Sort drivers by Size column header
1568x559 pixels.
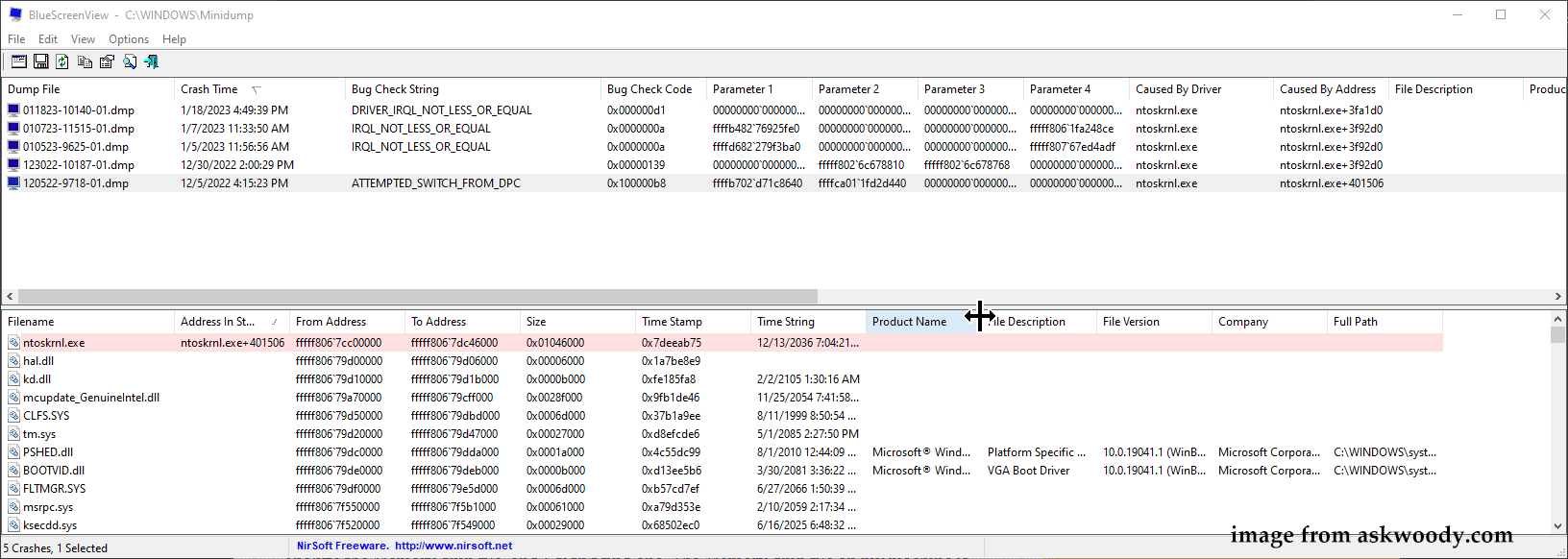pyautogui.click(x=577, y=322)
